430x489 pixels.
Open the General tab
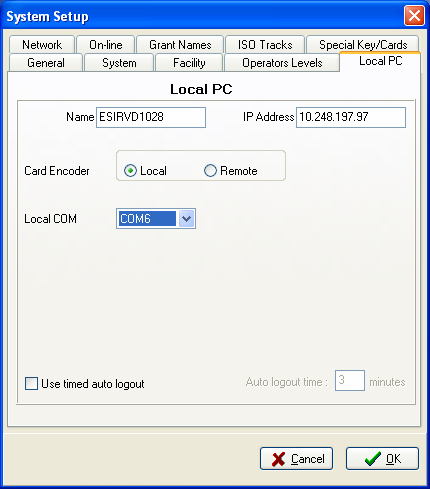coord(46,63)
